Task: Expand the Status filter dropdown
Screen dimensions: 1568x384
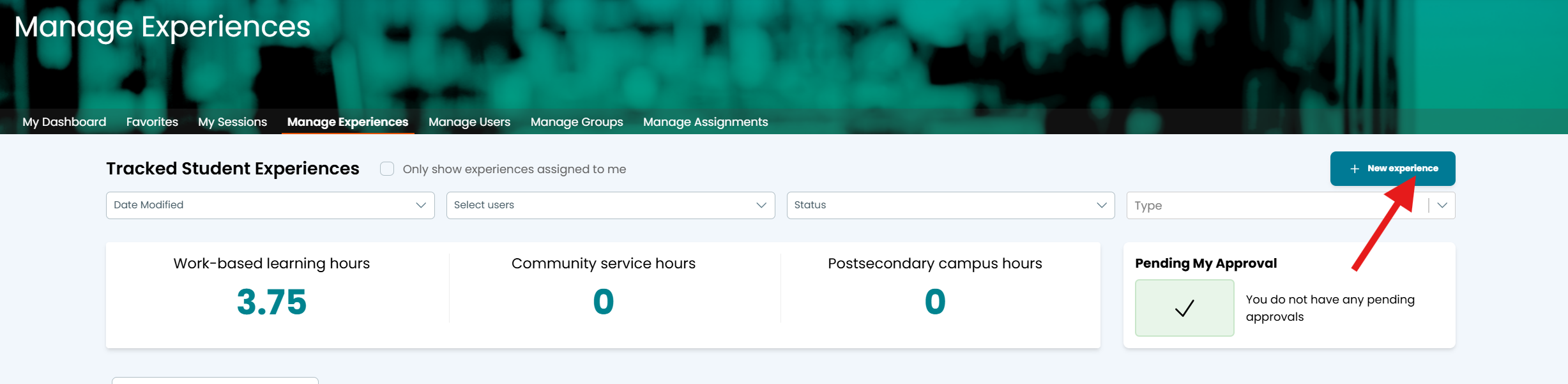Action: coord(951,205)
